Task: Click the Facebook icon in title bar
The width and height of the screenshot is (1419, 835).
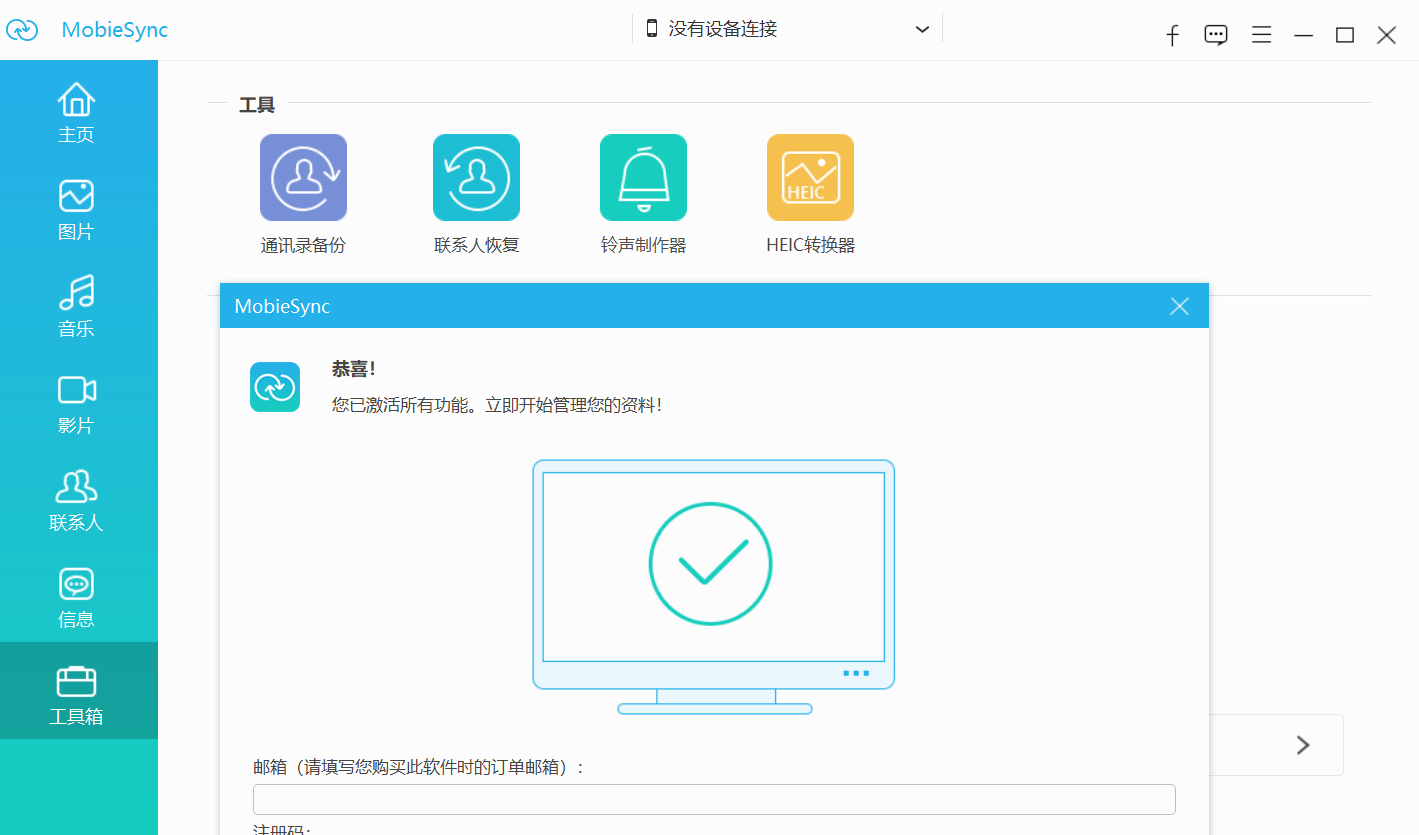Action: pyautogui.click(x=1173, y=35)
